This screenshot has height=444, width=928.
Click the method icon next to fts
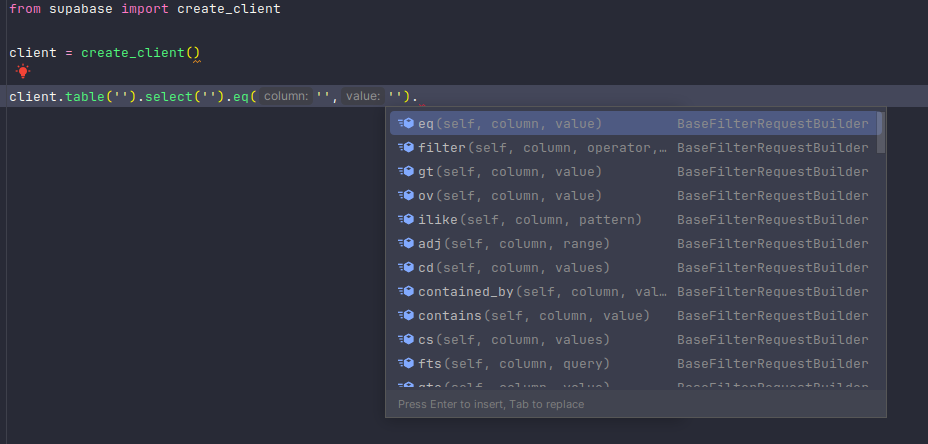[405, 363]
